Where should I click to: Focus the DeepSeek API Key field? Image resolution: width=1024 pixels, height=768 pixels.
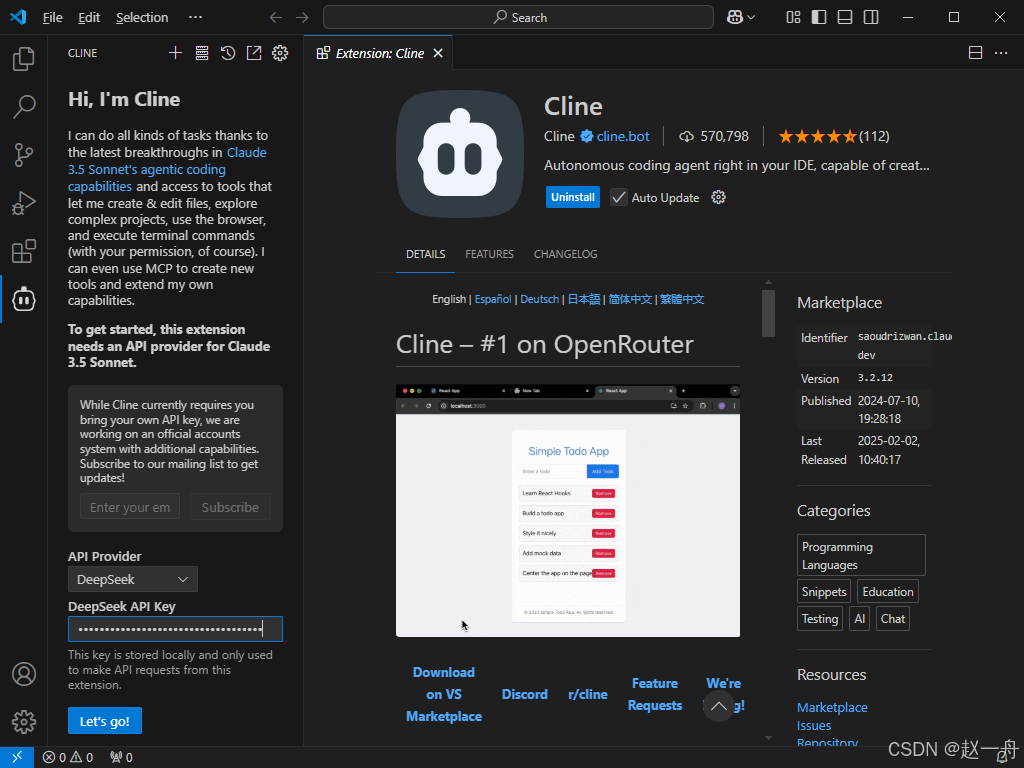(175, 629)
